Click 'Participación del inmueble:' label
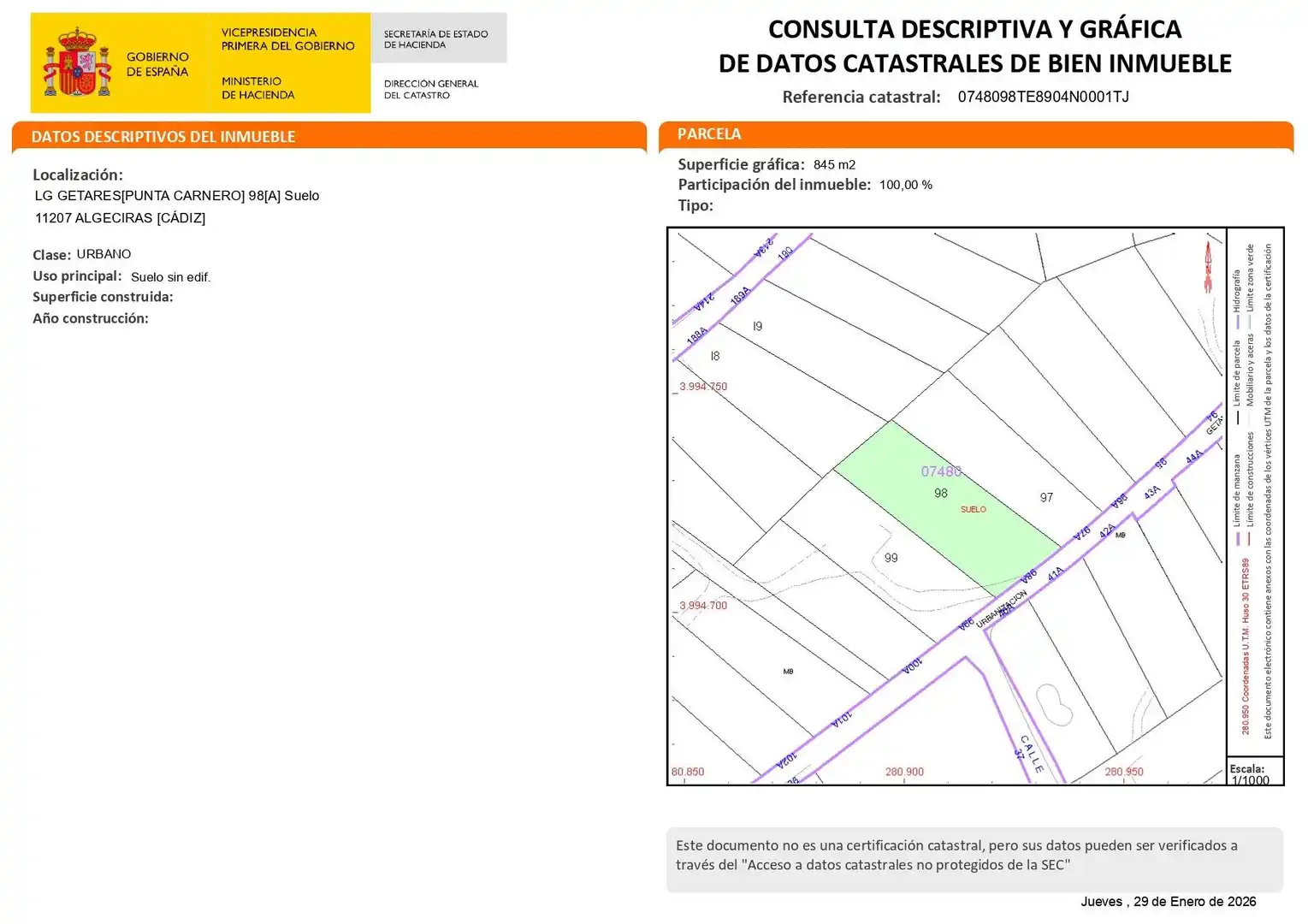Image resolution: width=1308 pixels, height=924 pixels. point(774,185)
